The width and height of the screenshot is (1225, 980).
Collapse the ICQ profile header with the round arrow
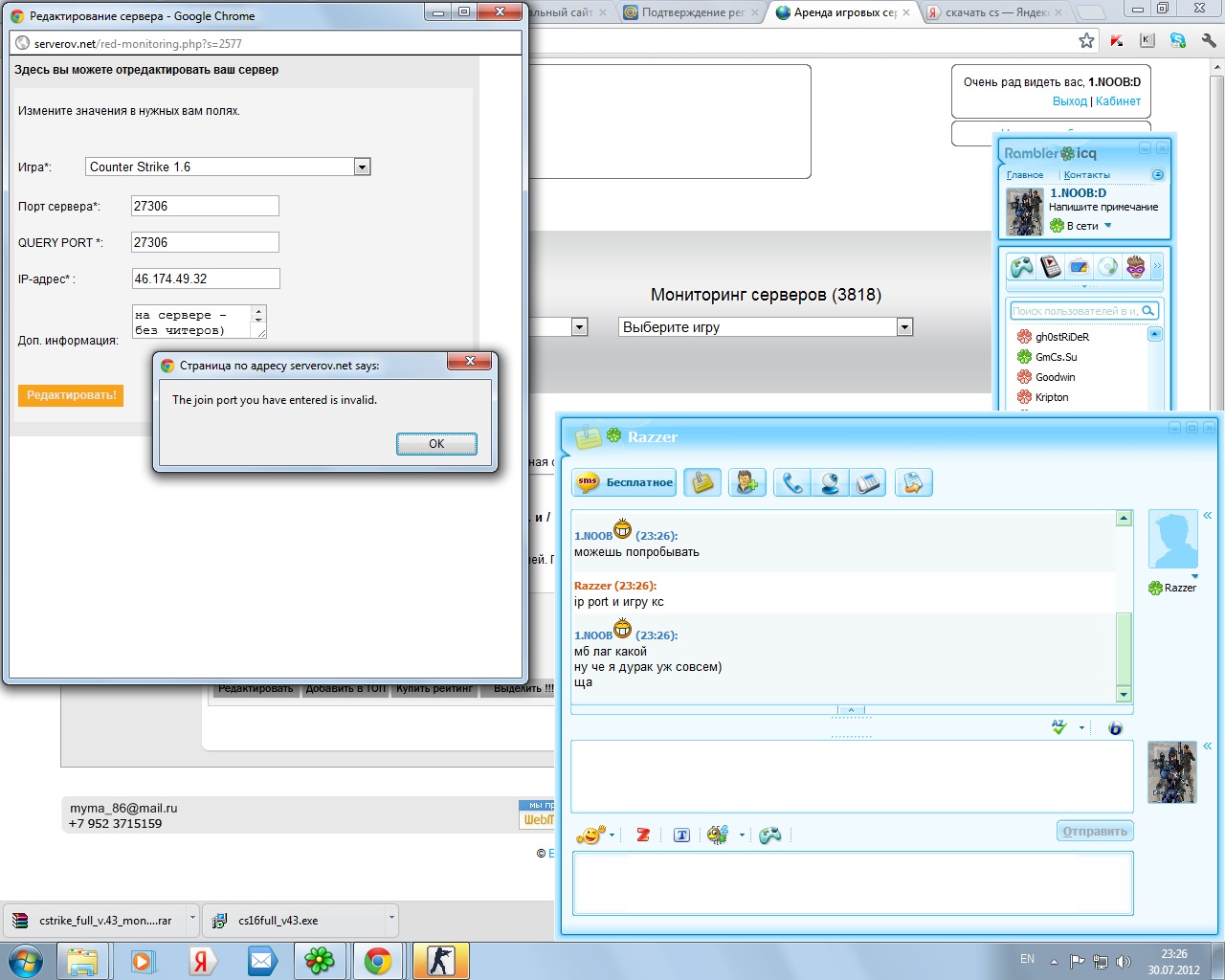click(1157, 175)
